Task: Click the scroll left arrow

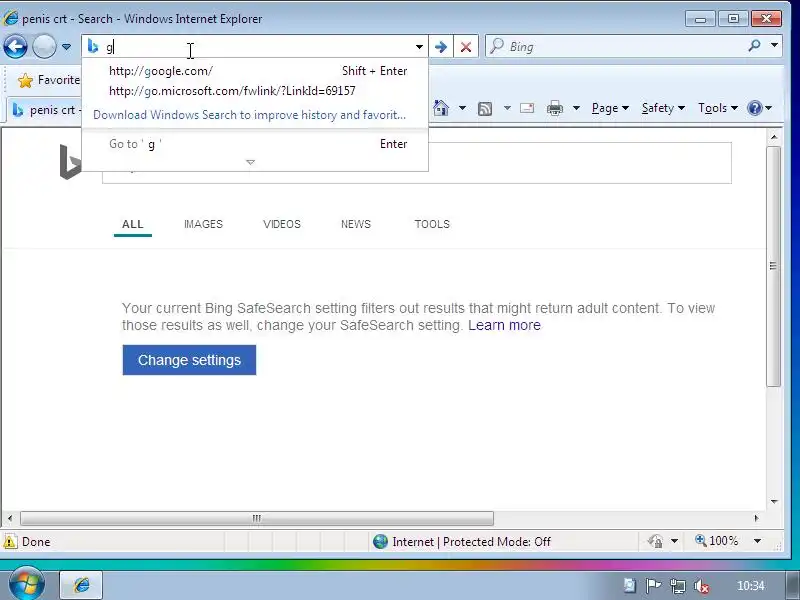Action: 10,518
